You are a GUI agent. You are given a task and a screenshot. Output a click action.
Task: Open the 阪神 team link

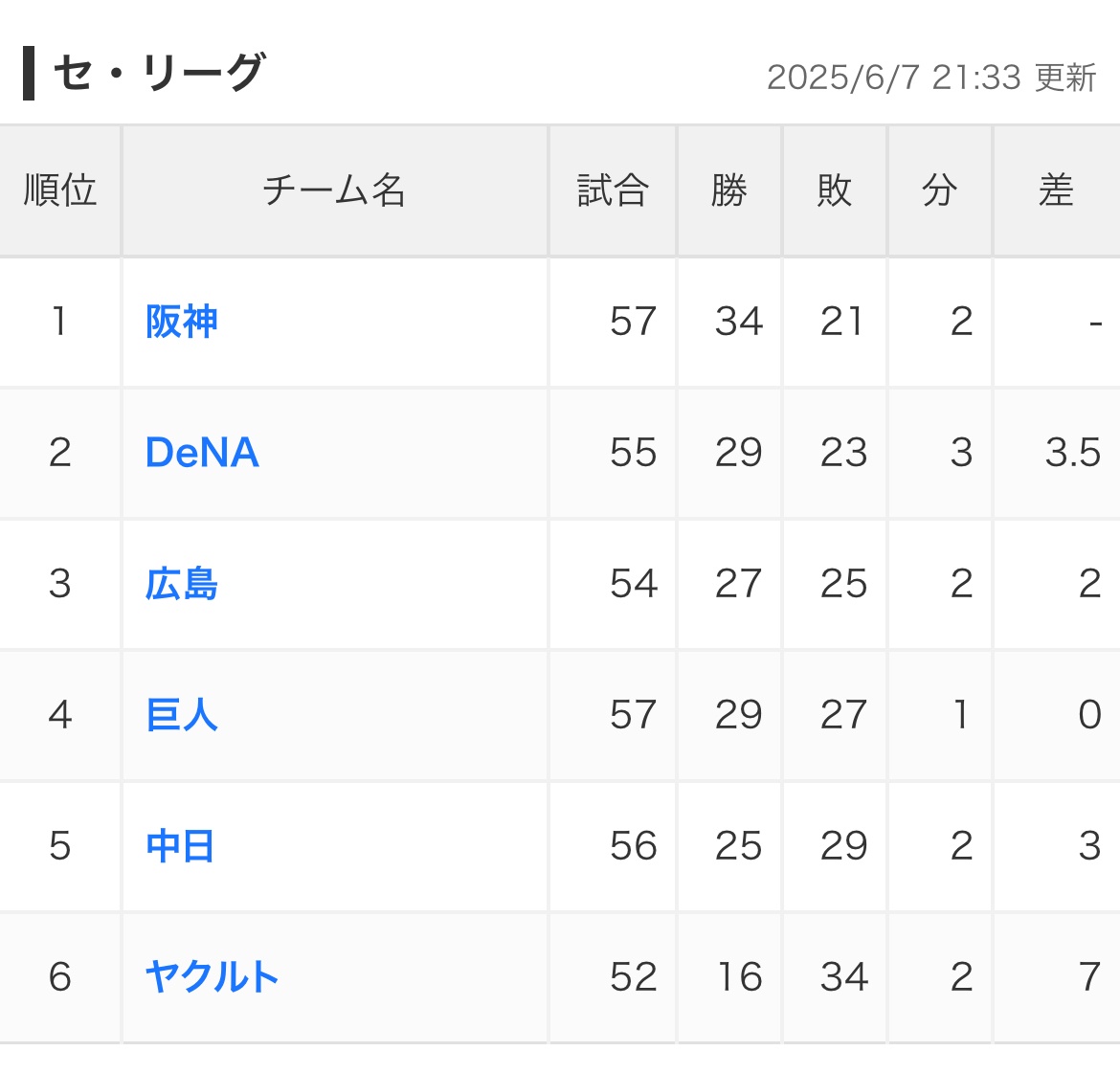click(x=182, y=322)
